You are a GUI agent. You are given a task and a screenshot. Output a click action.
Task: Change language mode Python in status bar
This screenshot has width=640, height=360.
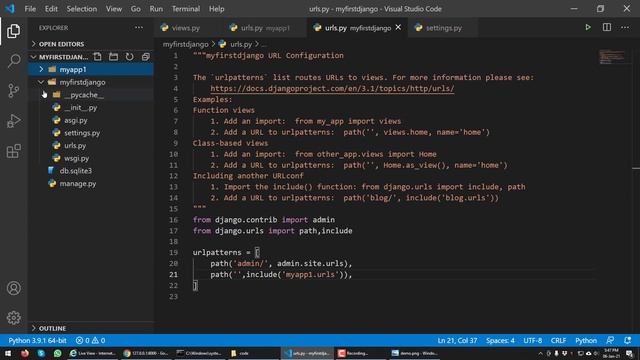pos(586,340)
